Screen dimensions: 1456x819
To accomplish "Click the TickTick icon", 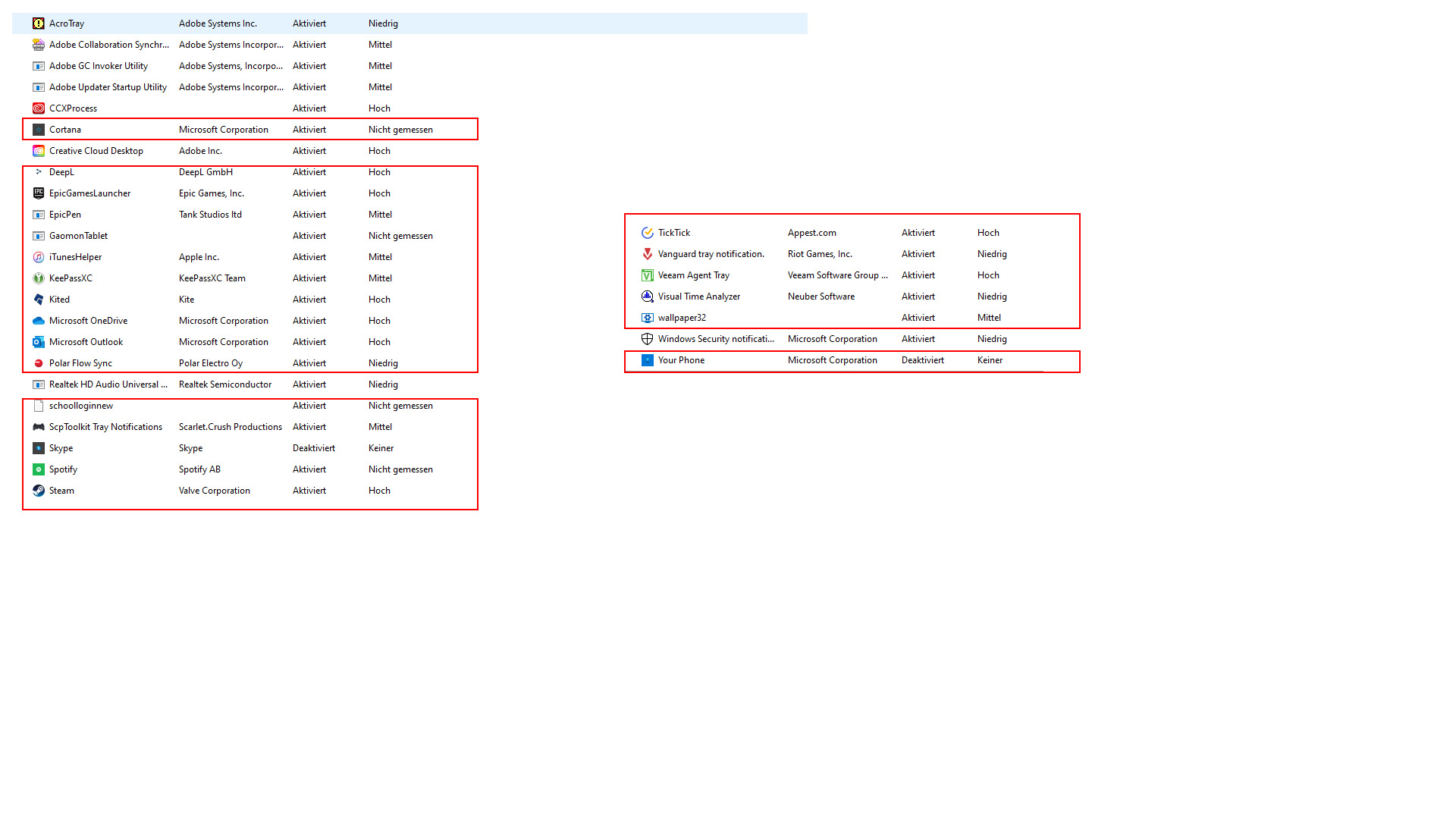I will (648, 233).
